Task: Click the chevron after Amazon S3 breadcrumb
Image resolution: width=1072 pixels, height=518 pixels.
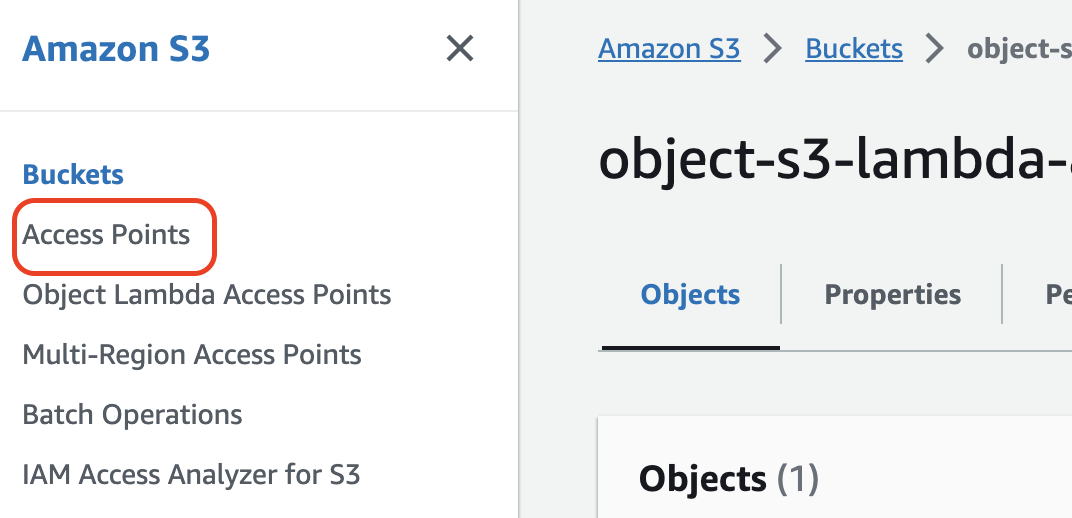Action: (x=773, y=48)
